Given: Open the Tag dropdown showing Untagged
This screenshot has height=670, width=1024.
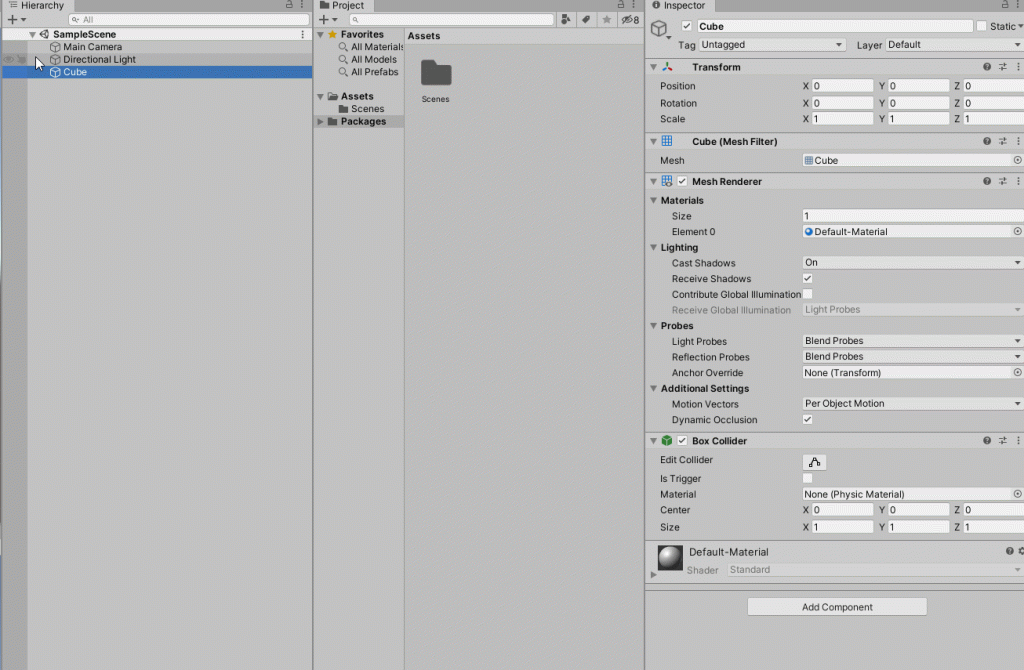Looking at the screenshot, I should point(770,45).
